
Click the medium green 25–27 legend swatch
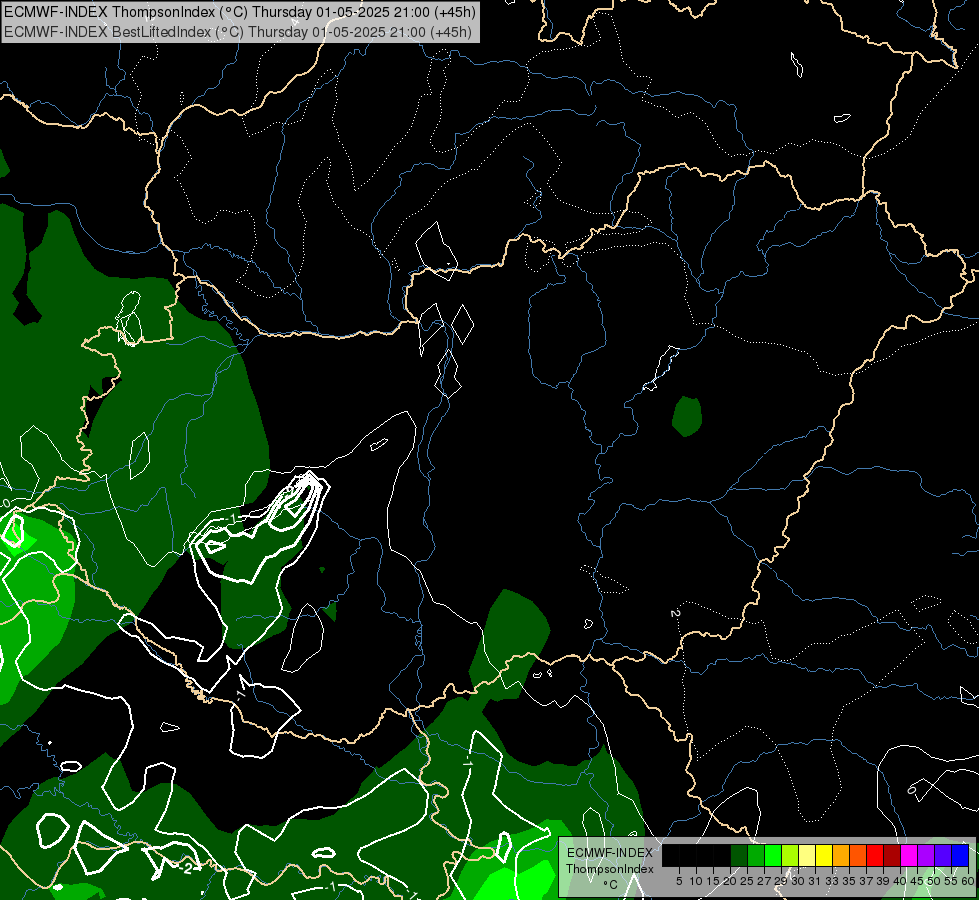[756, 856]
